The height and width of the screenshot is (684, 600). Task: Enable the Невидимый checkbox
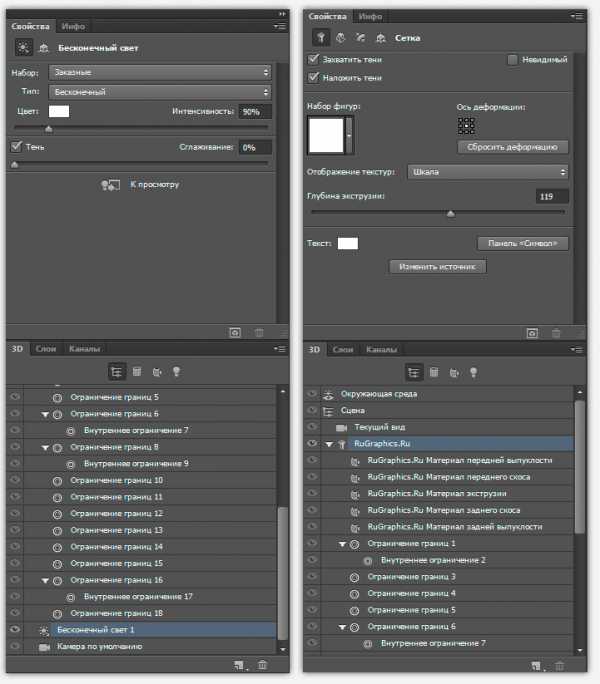pyautogui.click(x=513, y=60)
